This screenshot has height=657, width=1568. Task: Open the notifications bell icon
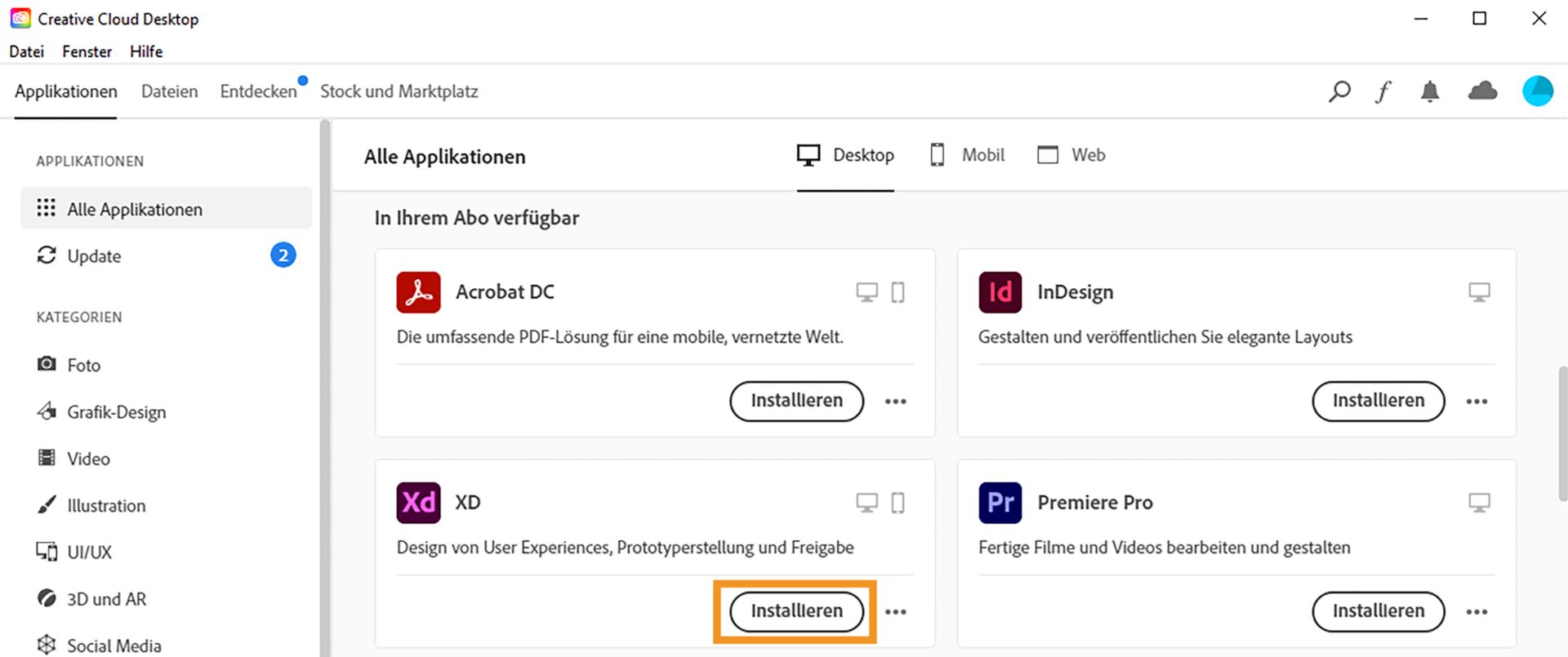coord(1430,91)
